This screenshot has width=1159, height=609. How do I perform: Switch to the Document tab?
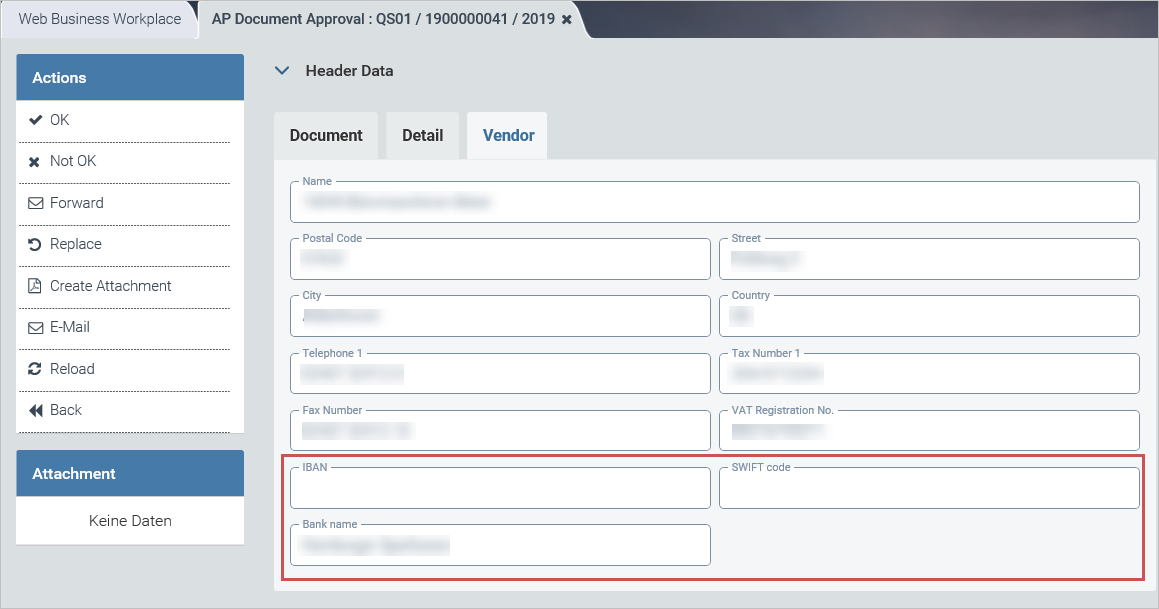(x=326, y=136)
